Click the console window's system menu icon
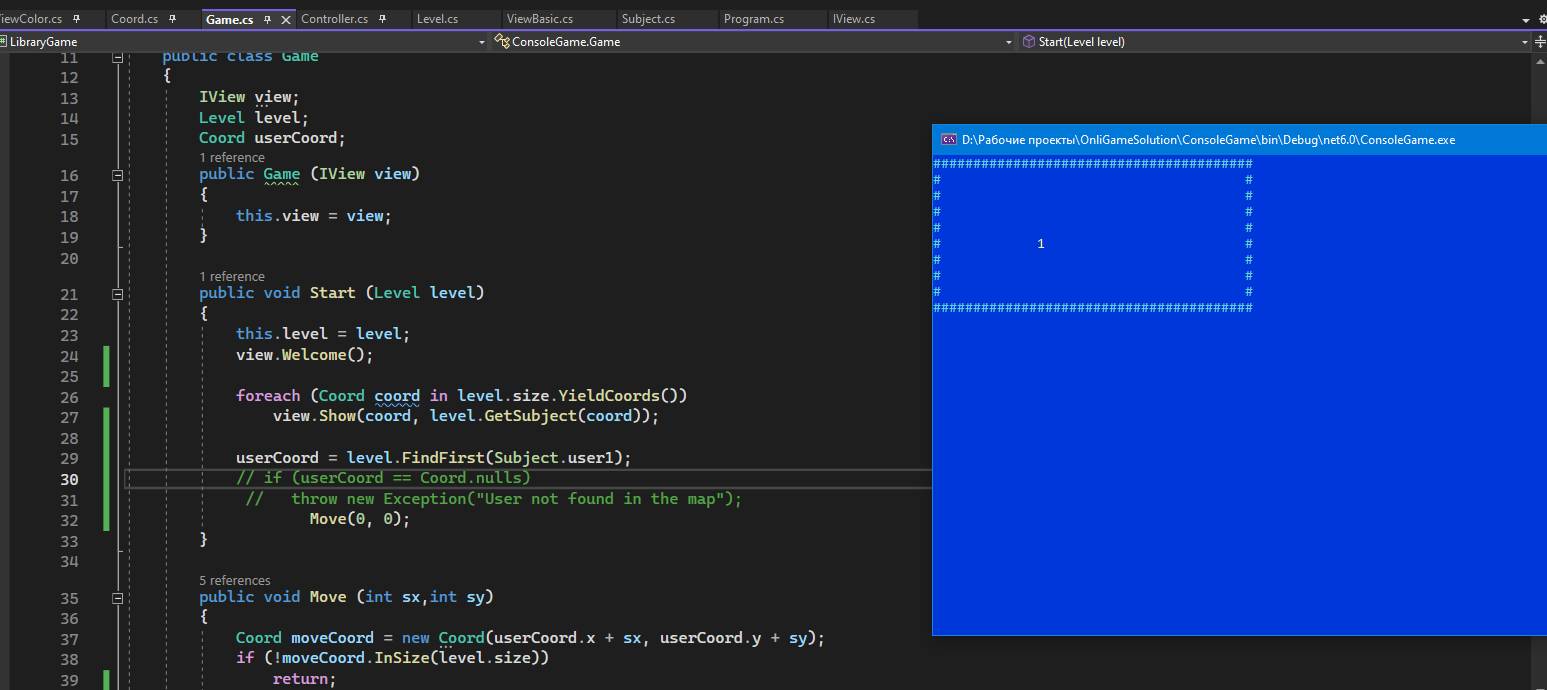Viewport: 1547px width, 690px height. [948, 140]
